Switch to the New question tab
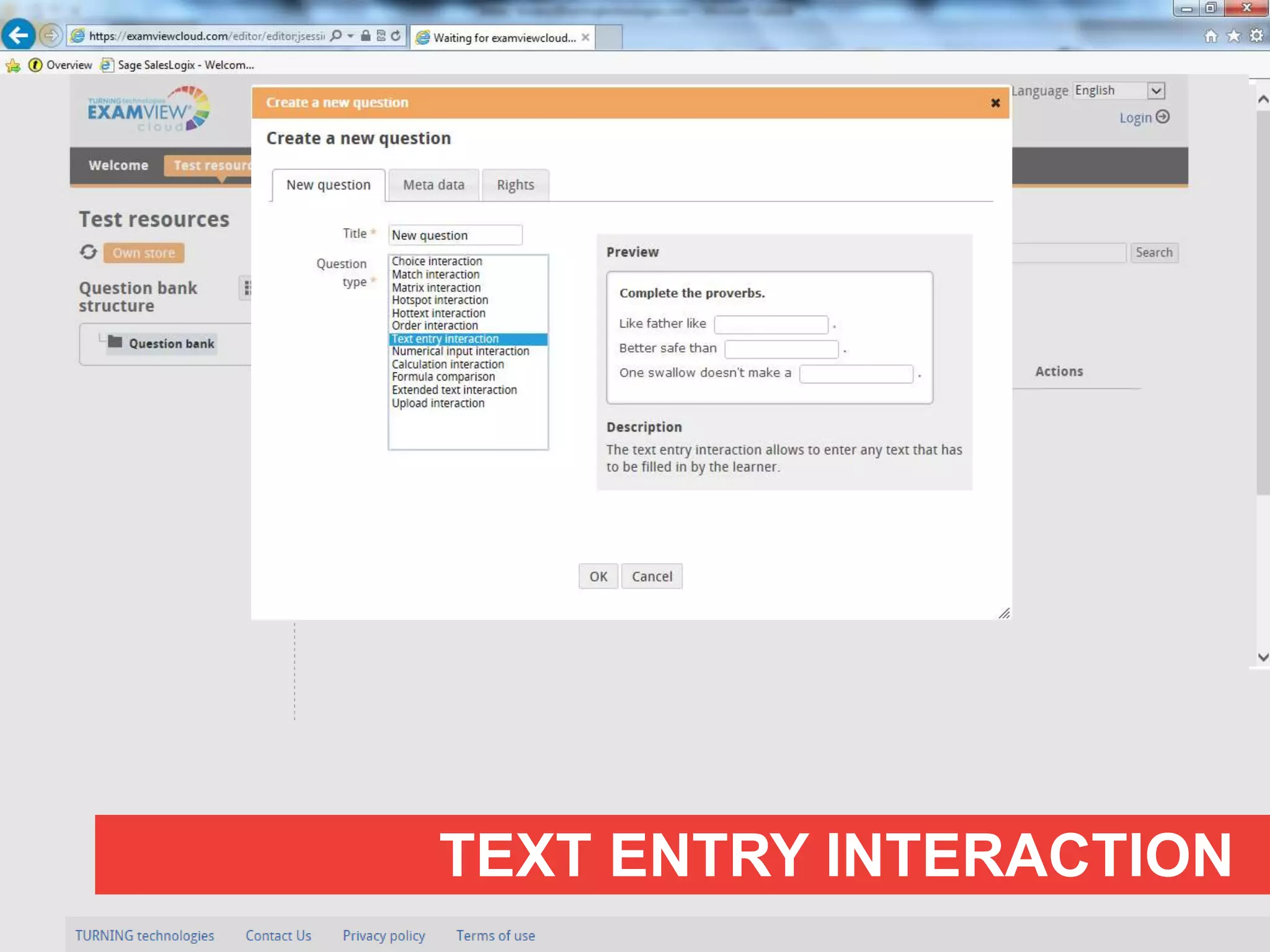This screenshot has height=952, width=1270. coord(328,185)
